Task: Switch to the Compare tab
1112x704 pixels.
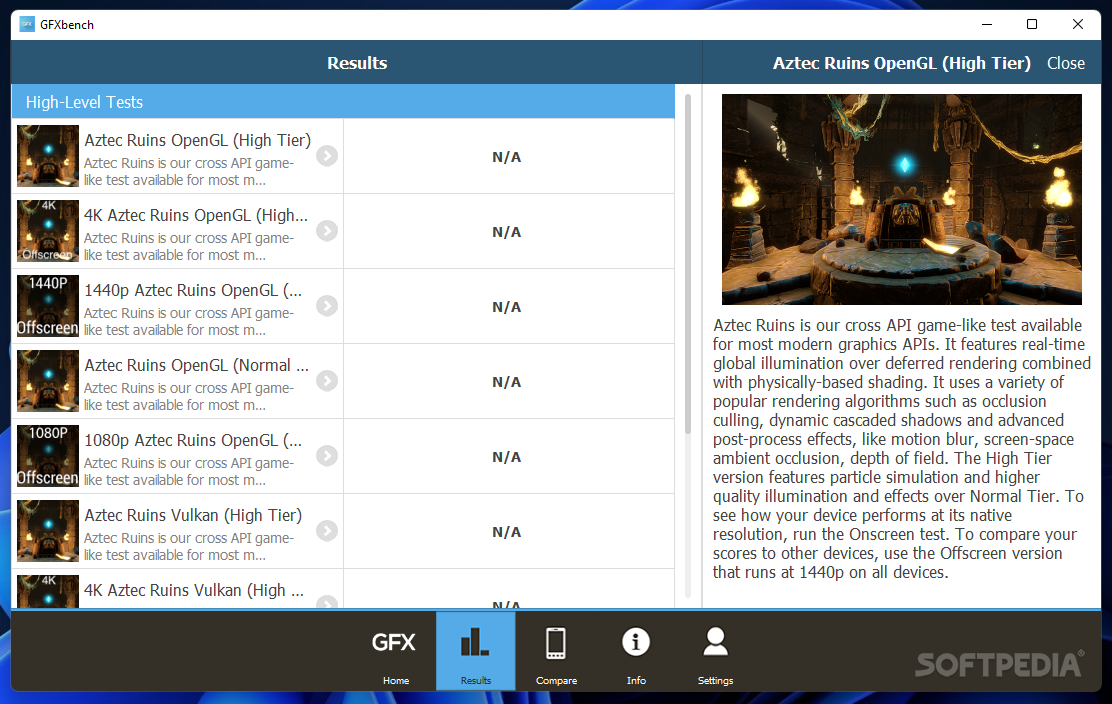Action: click(x=556, y=652)
